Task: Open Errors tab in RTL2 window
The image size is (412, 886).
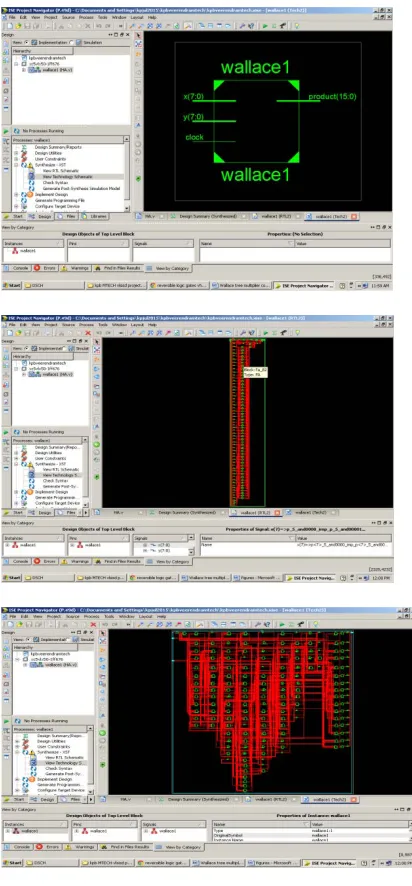Action: coord(45,561)
